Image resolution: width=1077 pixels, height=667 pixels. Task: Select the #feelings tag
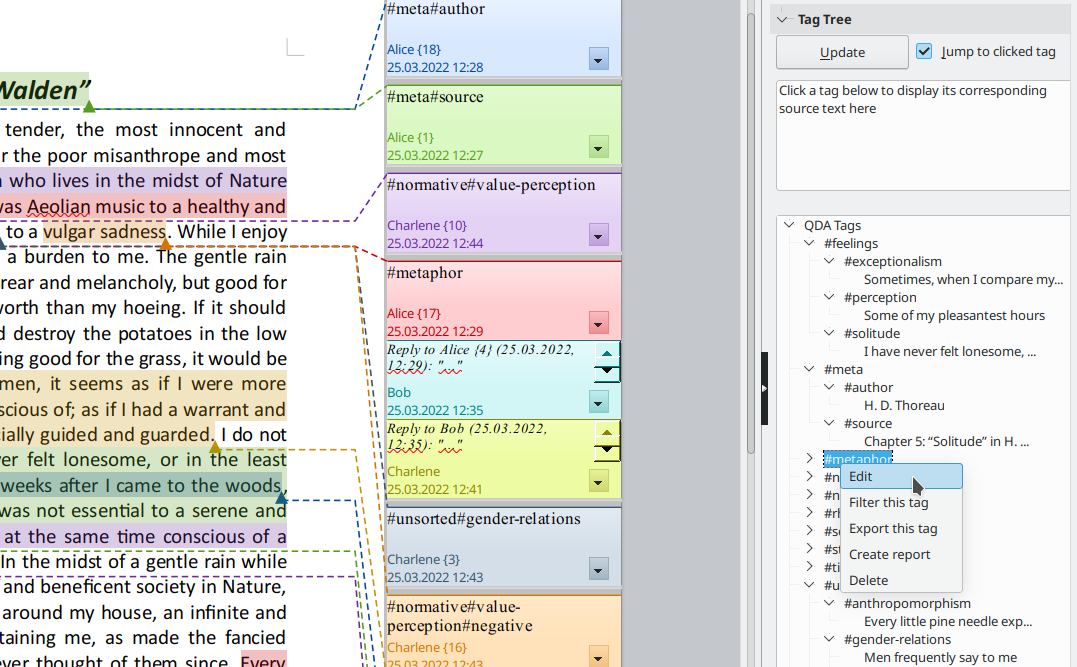click(x=851, y=243)
